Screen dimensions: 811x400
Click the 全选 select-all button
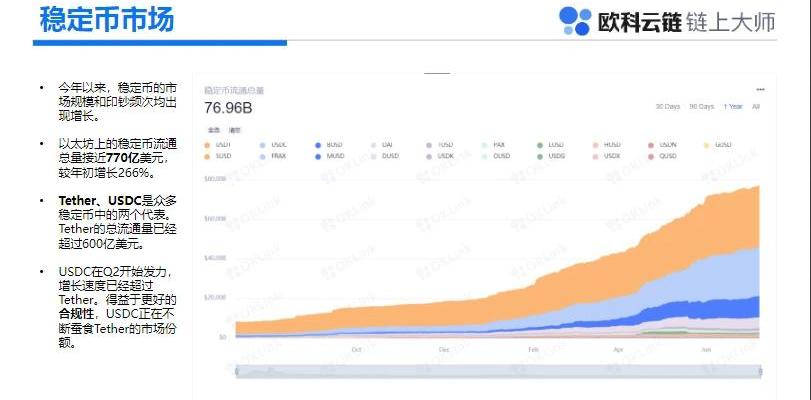213,130
